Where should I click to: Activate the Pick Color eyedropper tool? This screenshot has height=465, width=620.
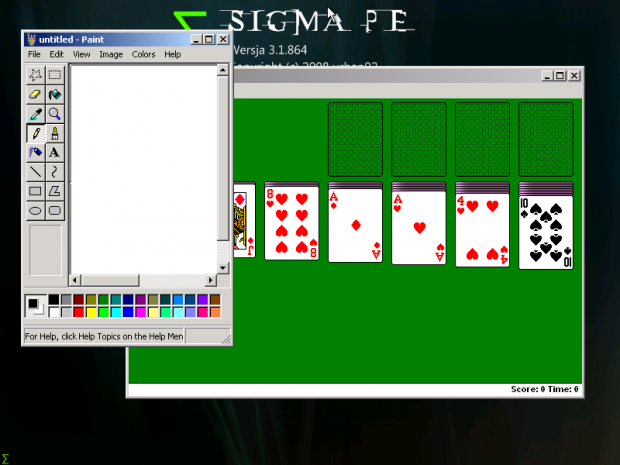35,114
